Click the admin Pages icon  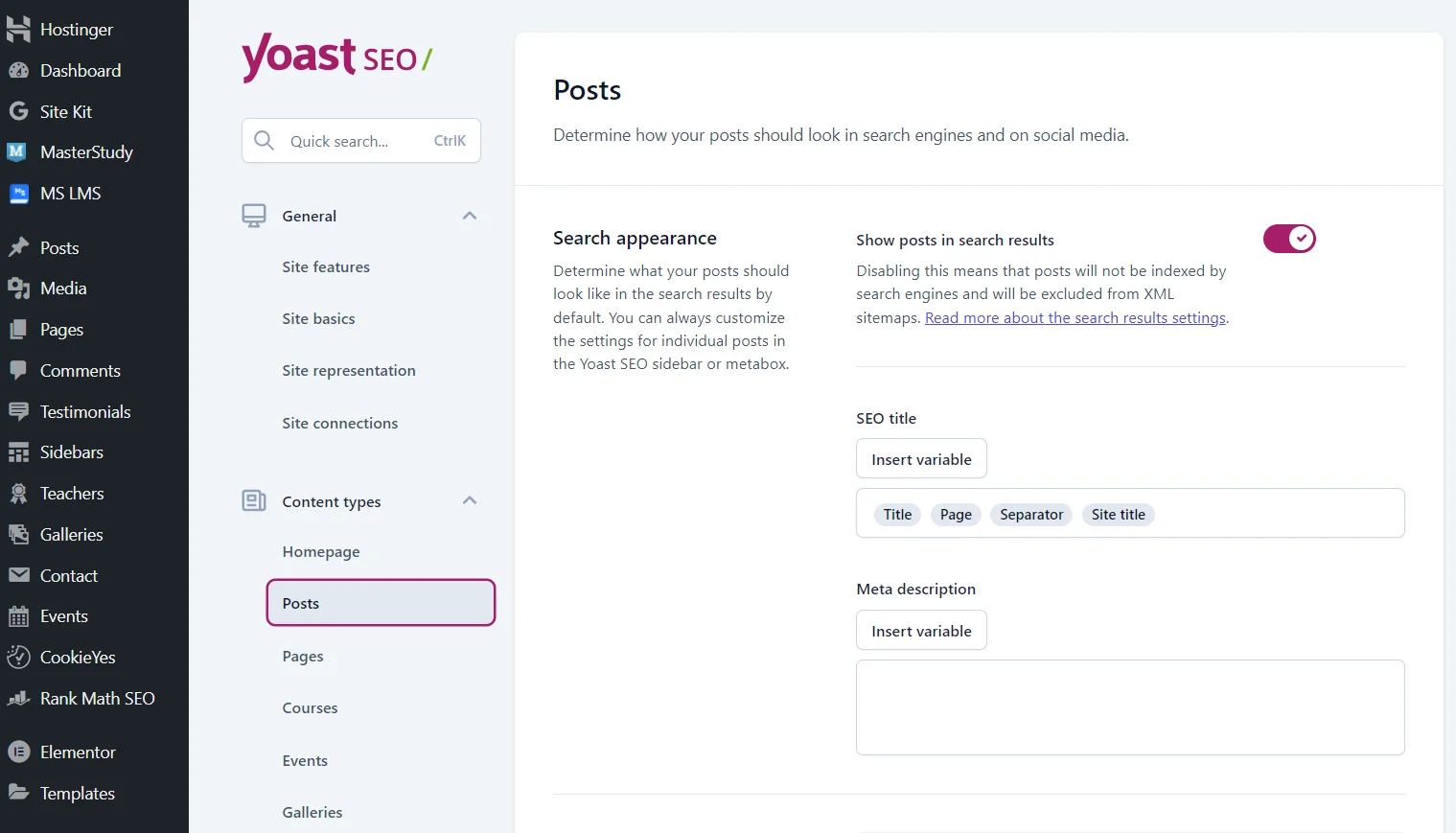[18, 330]
